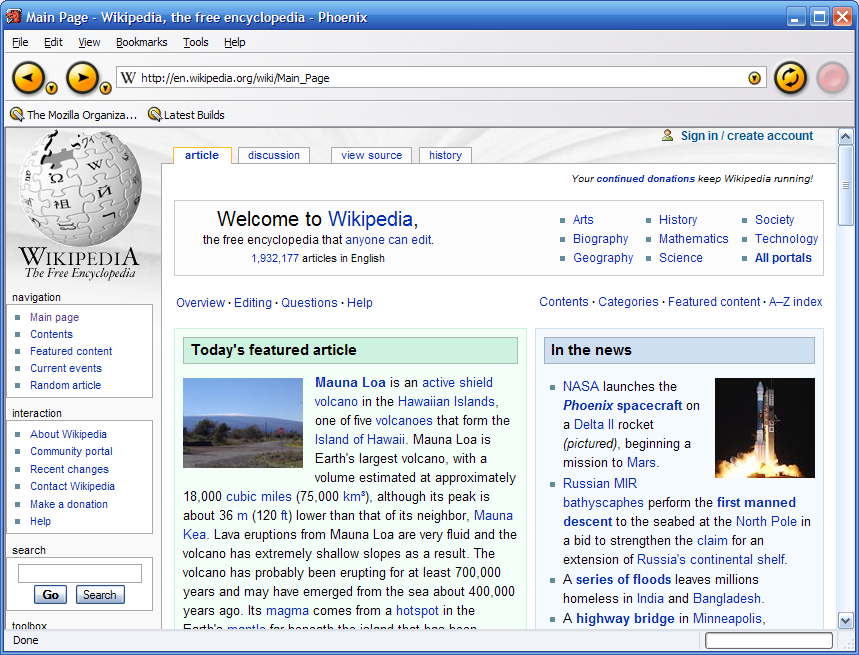Open the Geography portal link
The height and width of the screenshot is (655, 859).
click(x=603, y=258)
